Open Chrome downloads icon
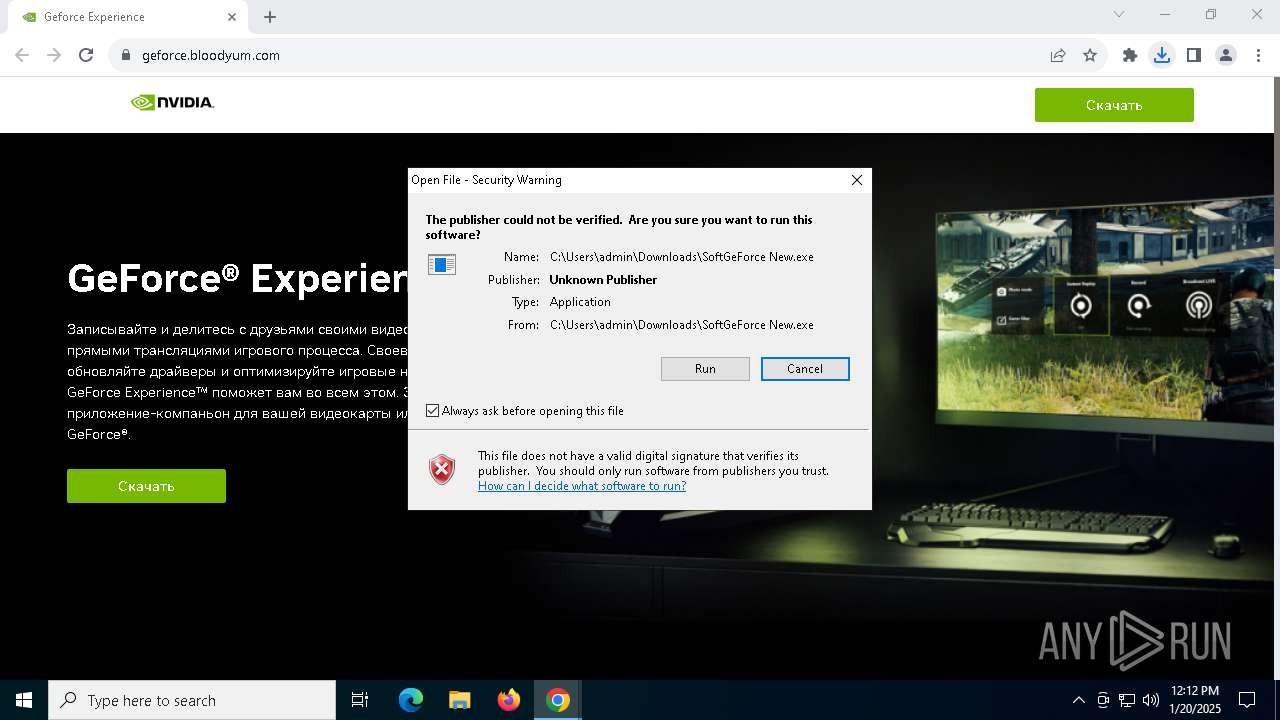This screenshot has height=720, width=1280. click(x=1162, y=56)
